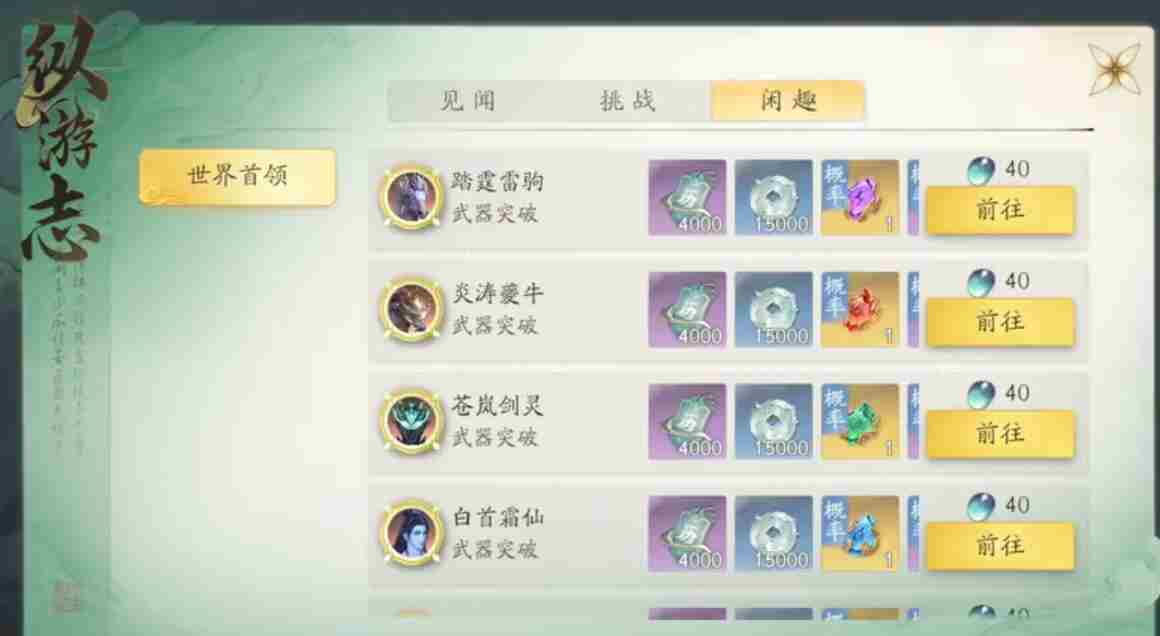Click 前往 for 白首霜仙
The width and height of the screenshot is (1160, 636).
click(1000, 546)
